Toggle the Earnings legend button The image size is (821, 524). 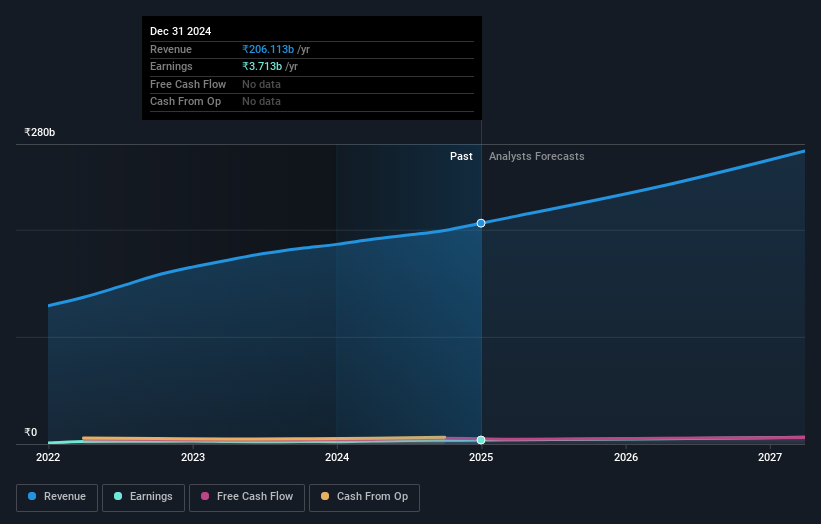coord(143,497)
